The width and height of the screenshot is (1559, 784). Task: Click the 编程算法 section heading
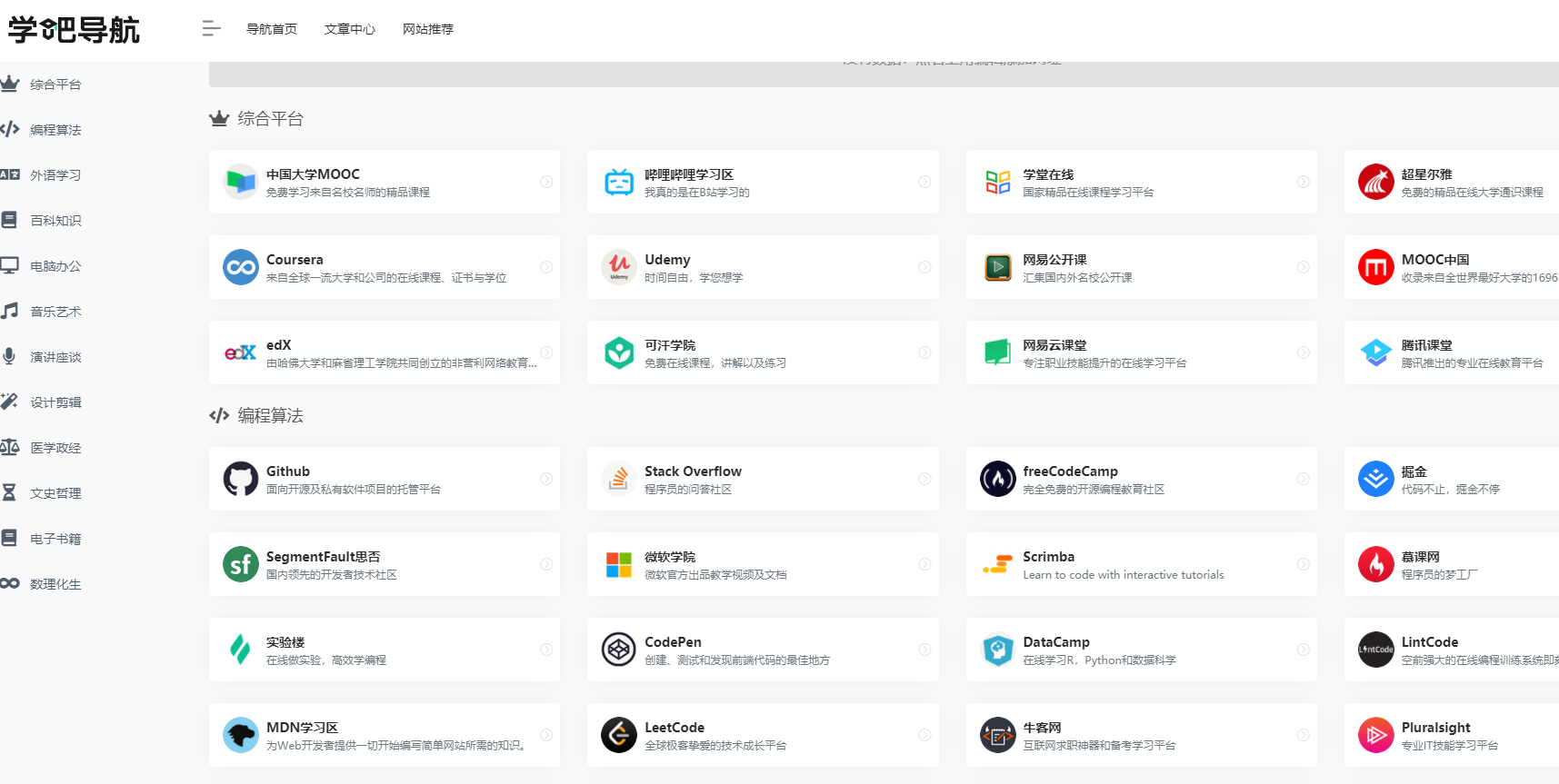click(x=270, y=416)
